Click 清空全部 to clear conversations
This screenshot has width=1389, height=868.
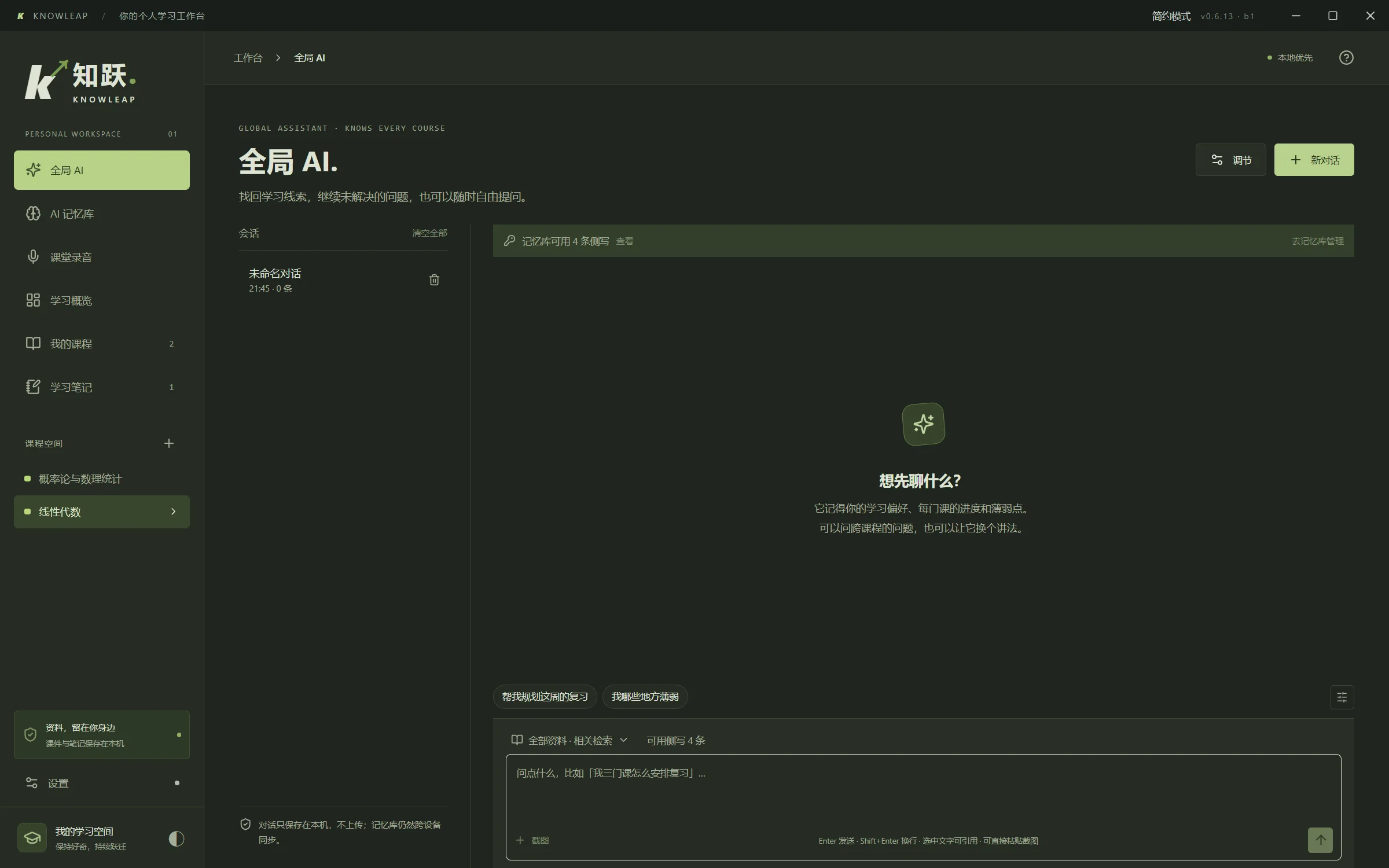click(429, 233)
